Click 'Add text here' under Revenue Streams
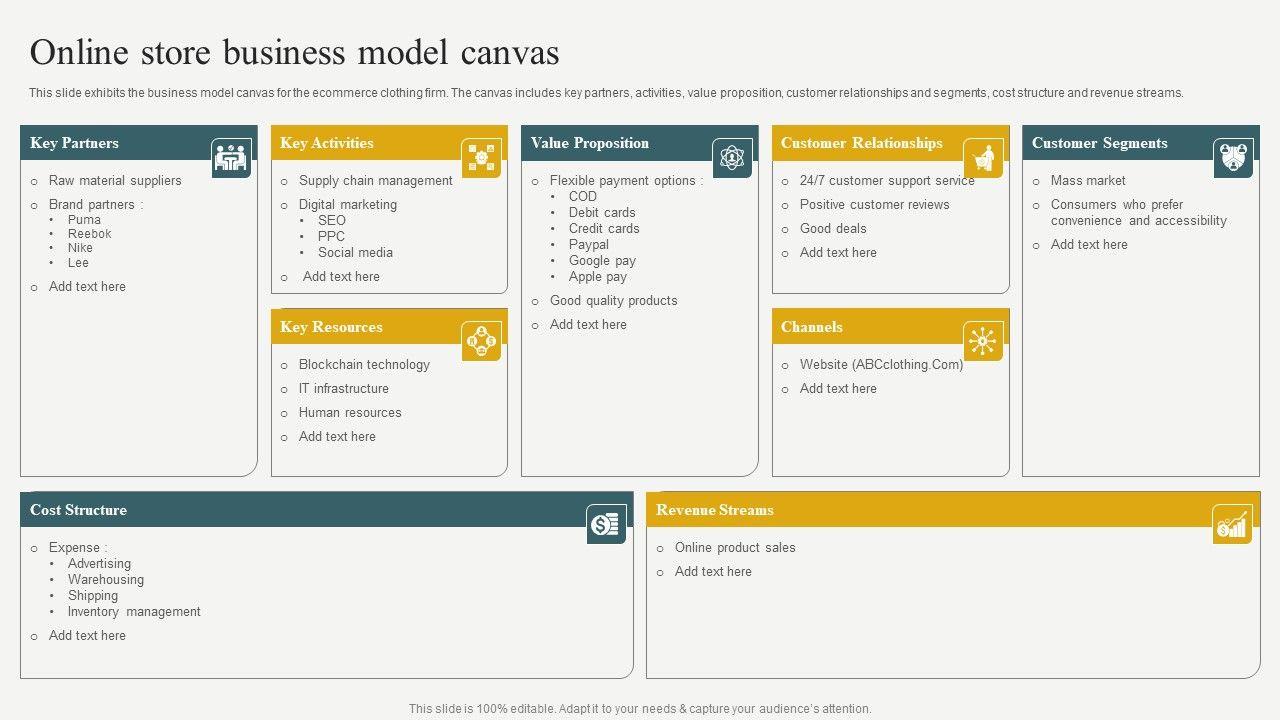 pos(713,572)
